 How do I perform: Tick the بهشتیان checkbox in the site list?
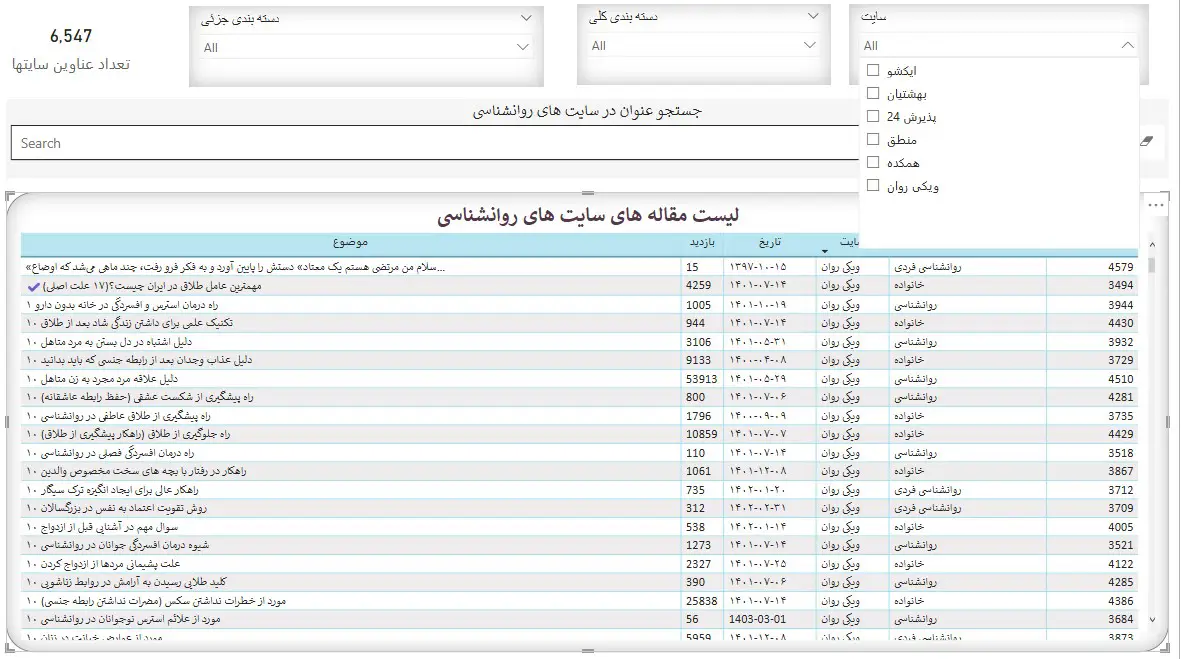pyautogui.click(x=873, y=94)
